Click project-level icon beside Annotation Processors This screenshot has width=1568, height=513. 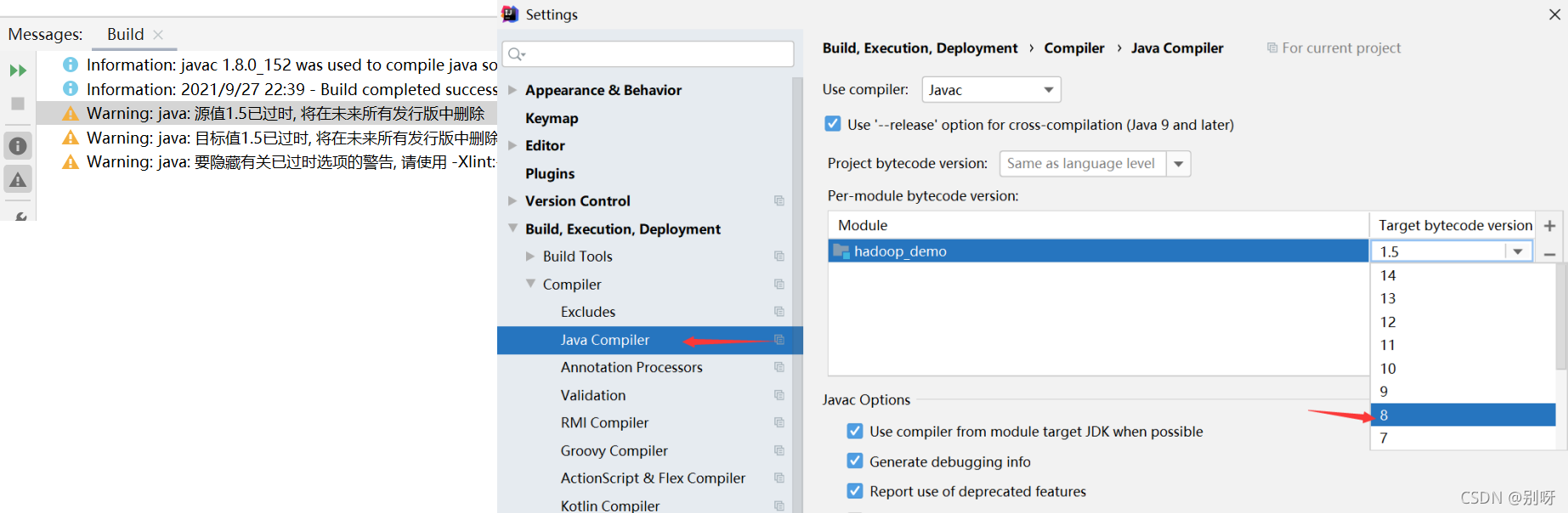(x=779, y=367)
